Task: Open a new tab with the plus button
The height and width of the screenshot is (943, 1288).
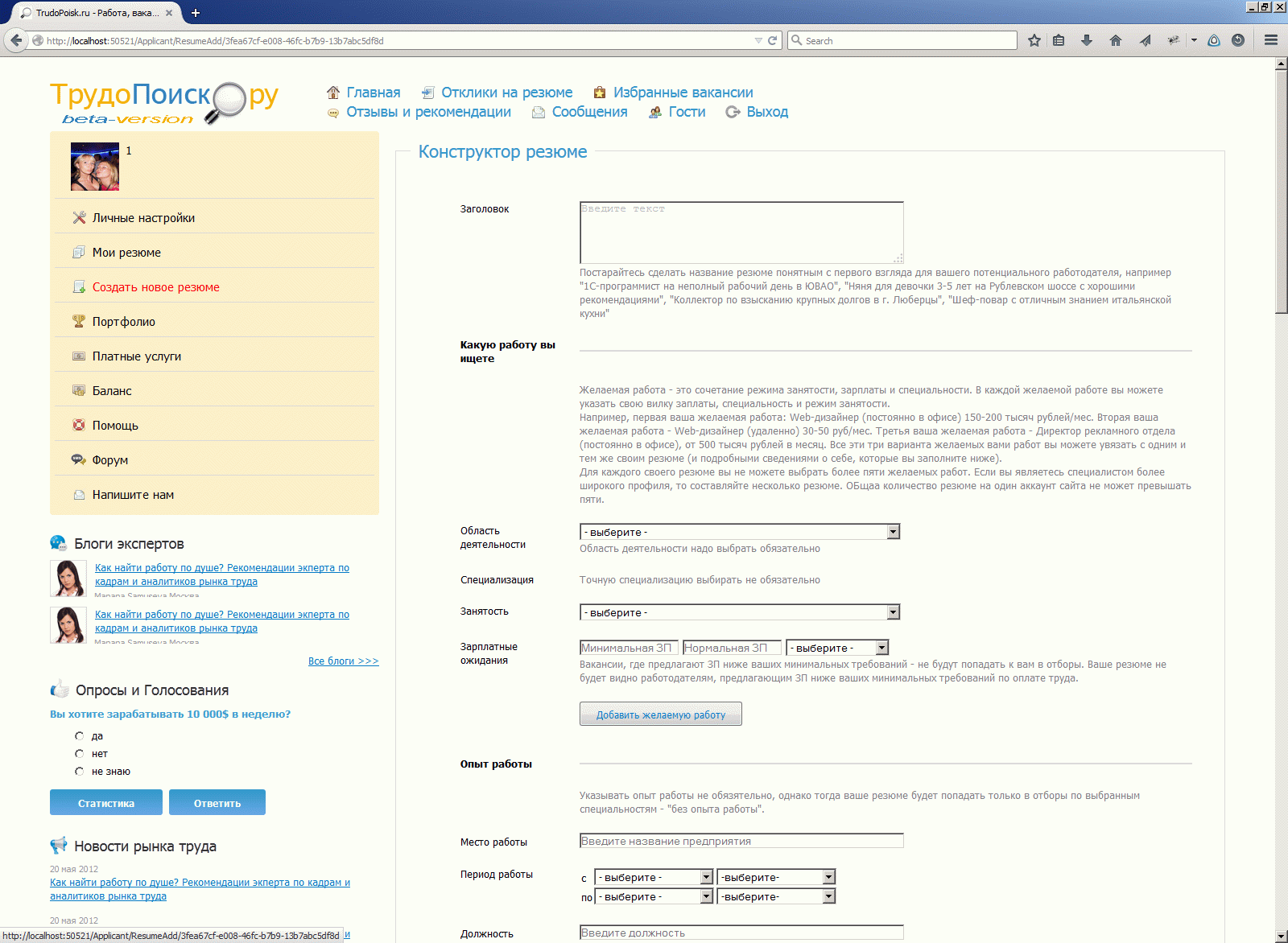Action: 196,13
